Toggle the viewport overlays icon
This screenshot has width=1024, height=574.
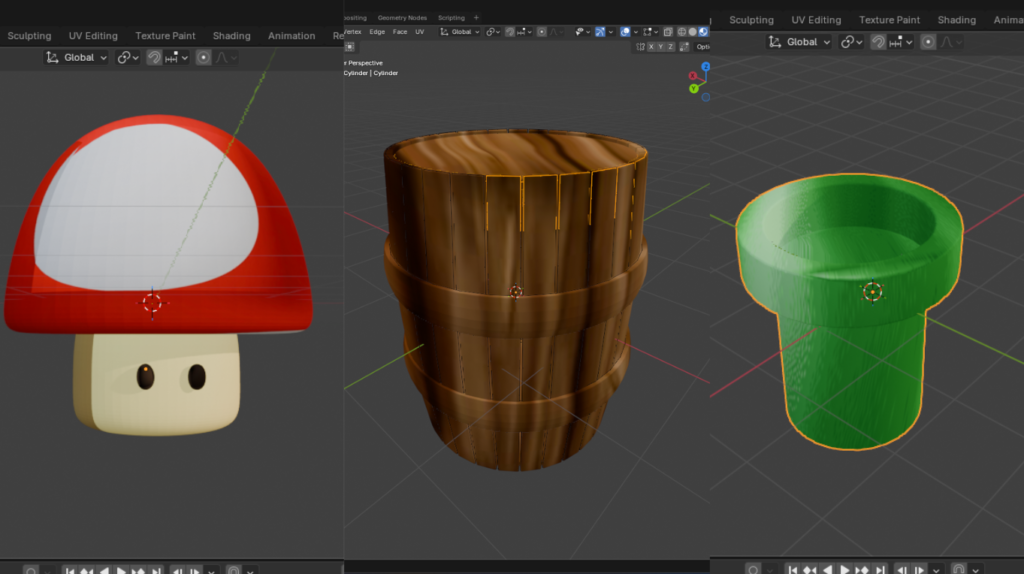(x=626, y=32)
